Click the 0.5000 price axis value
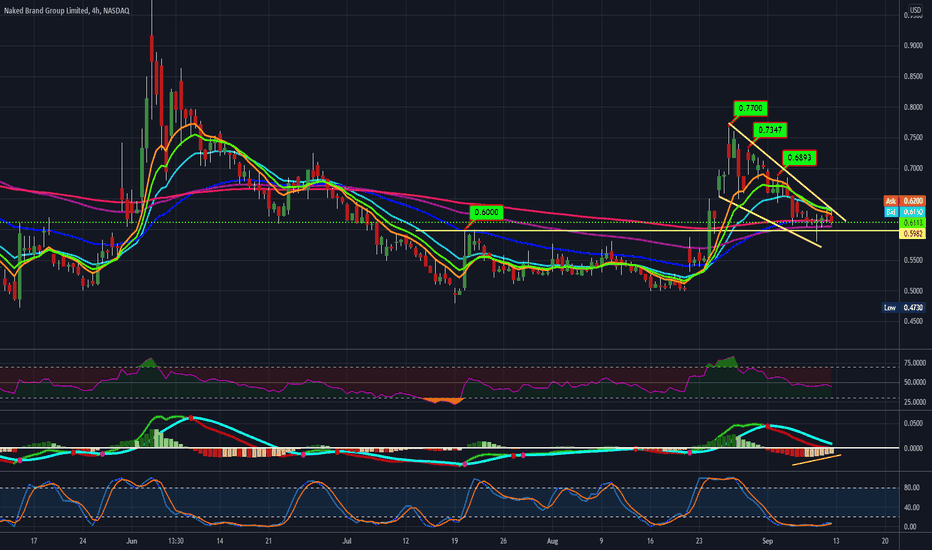This screenshot has height=550, width=932. [913, 291]
